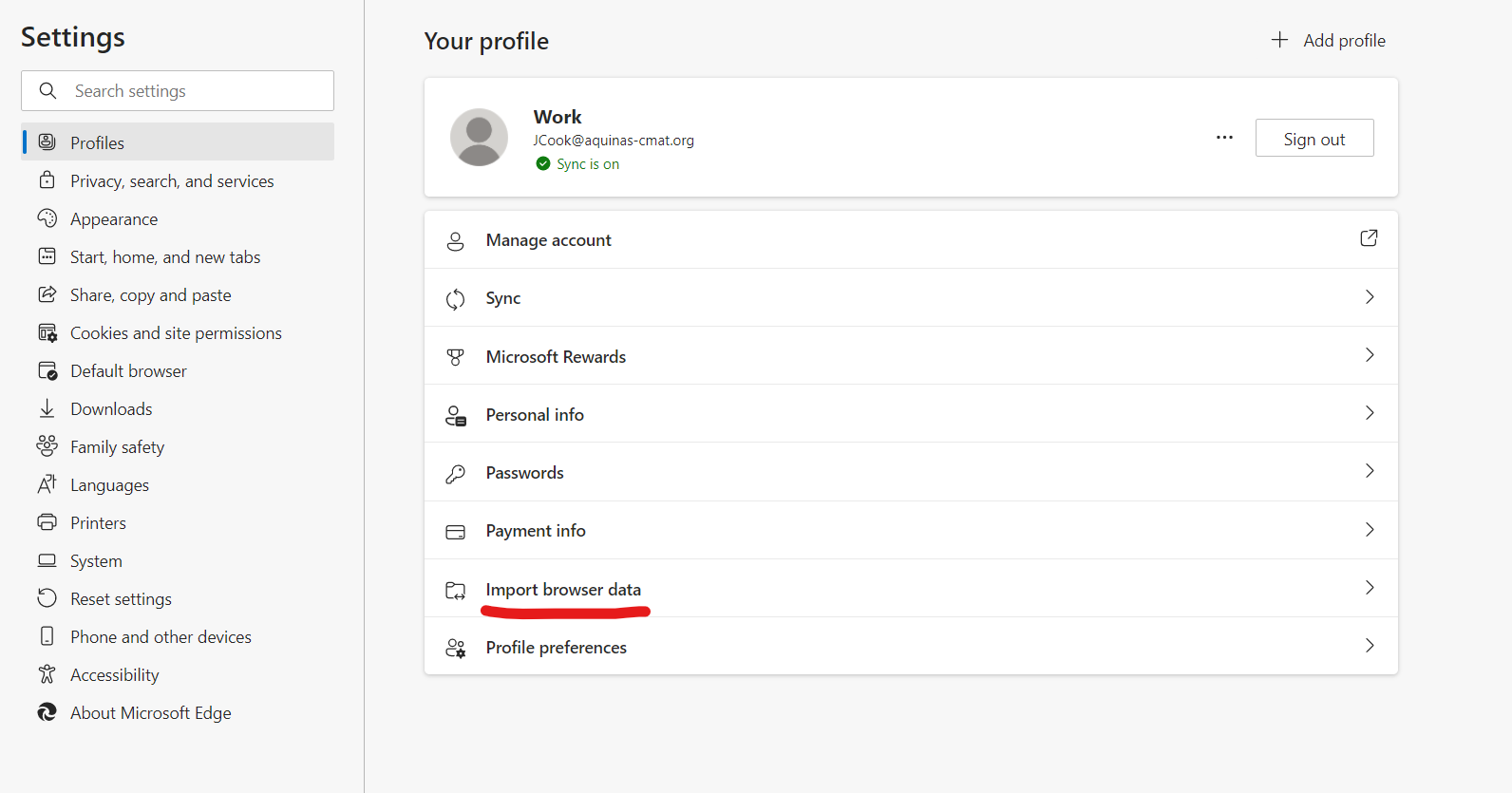Click the magnifier icon in Search settings
The image size is (1512, 793).
[47, 90]
